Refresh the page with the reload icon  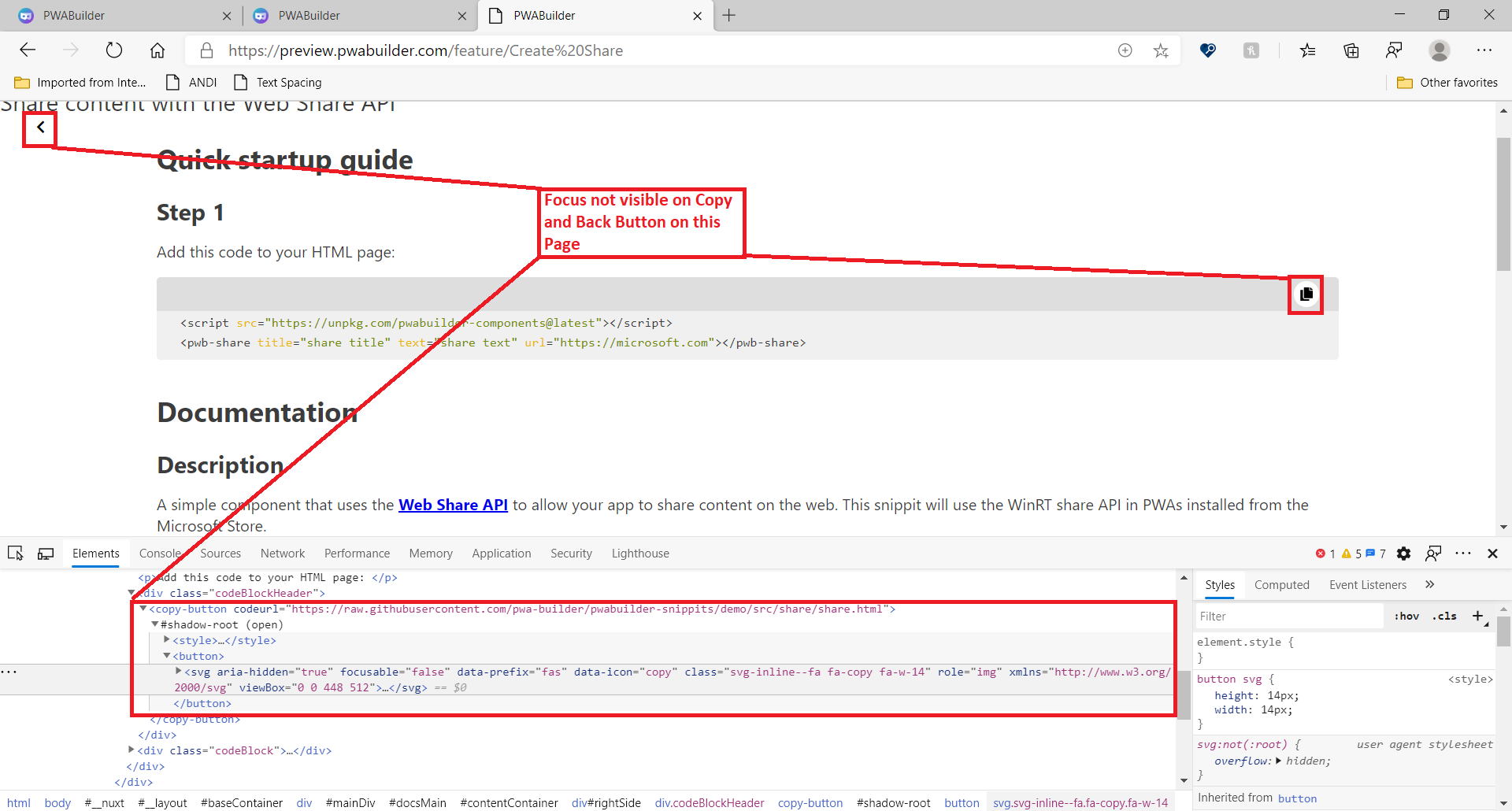pos(114,50)
